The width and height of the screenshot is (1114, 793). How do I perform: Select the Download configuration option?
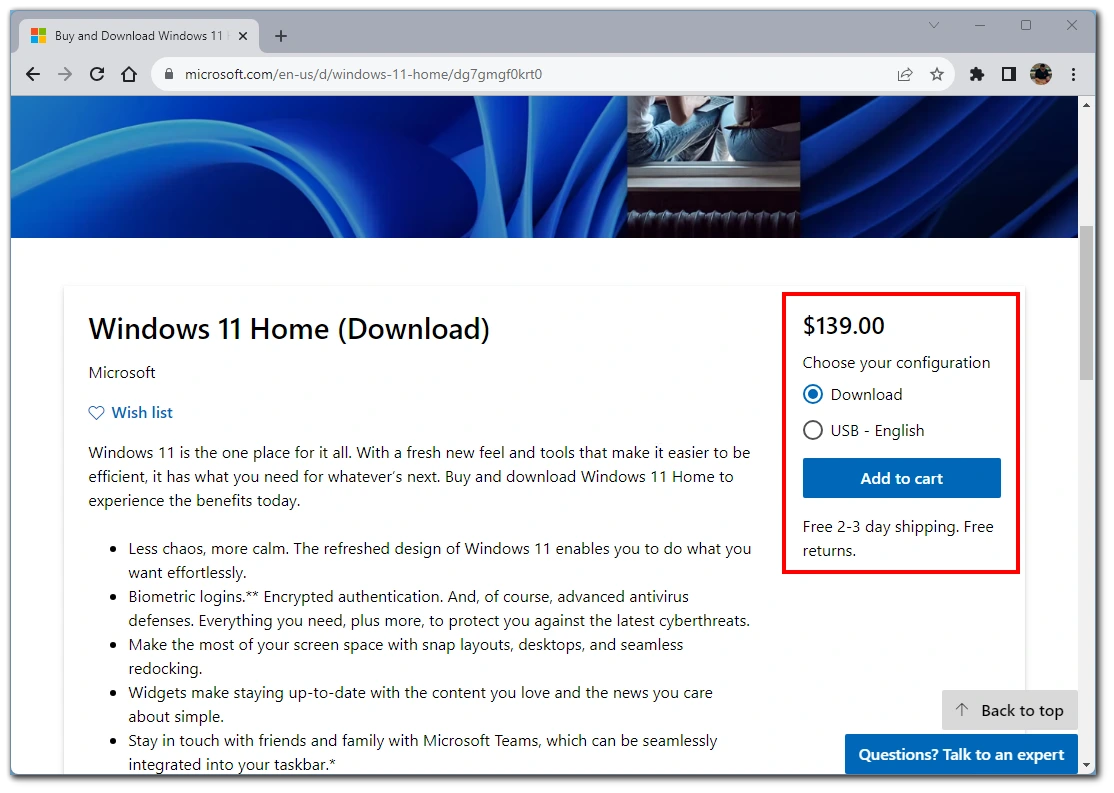click(853, 394)
